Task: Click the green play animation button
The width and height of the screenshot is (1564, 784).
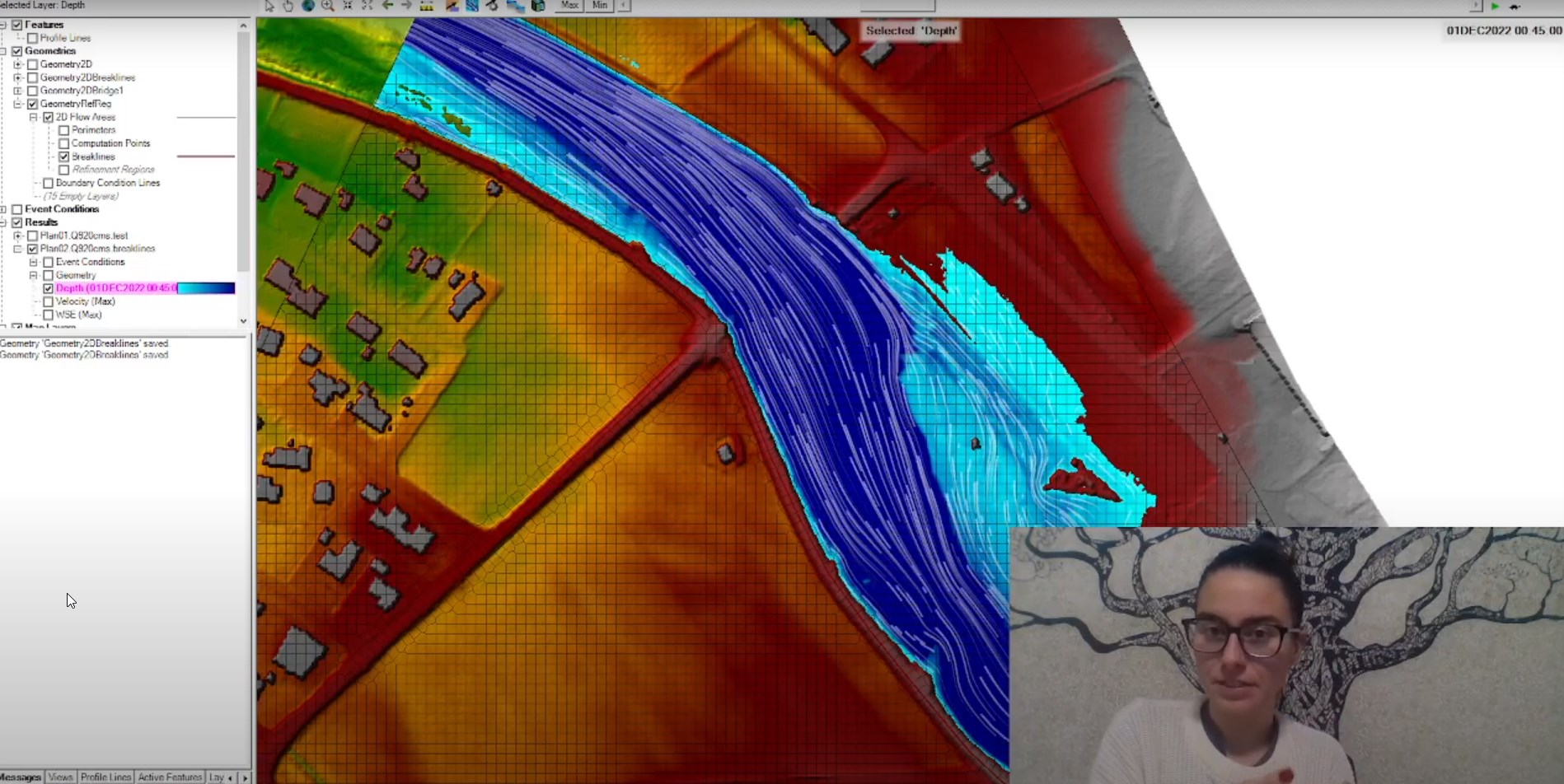Action: click(x=1495, y=6)
